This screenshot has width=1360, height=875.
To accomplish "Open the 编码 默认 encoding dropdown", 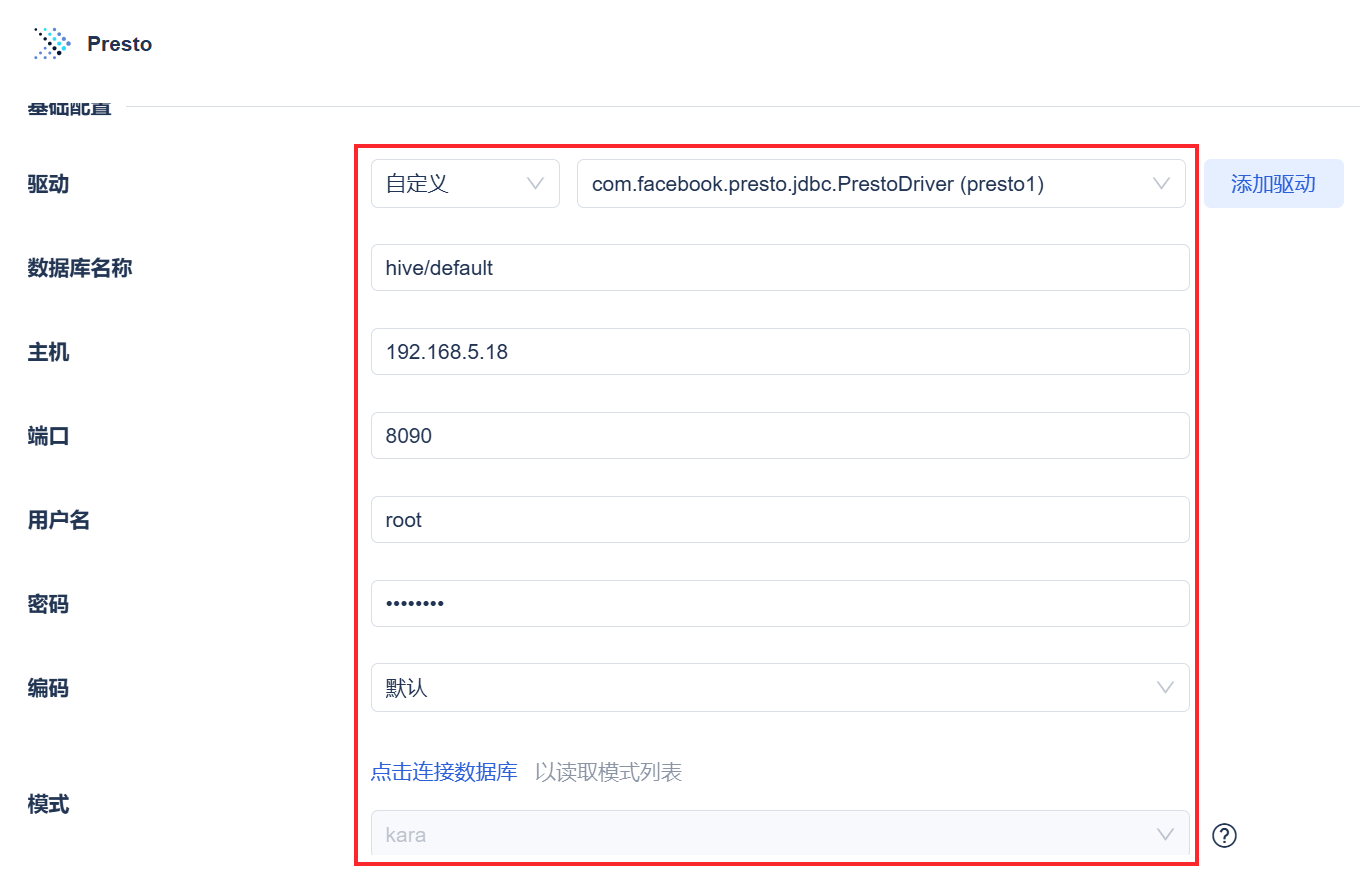I will [780, 688].
